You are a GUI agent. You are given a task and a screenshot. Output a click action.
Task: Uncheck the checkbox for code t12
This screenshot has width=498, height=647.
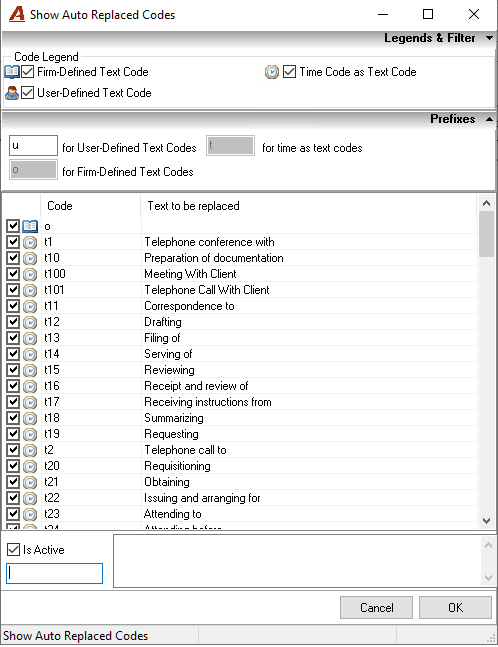[x=13, y=322]
